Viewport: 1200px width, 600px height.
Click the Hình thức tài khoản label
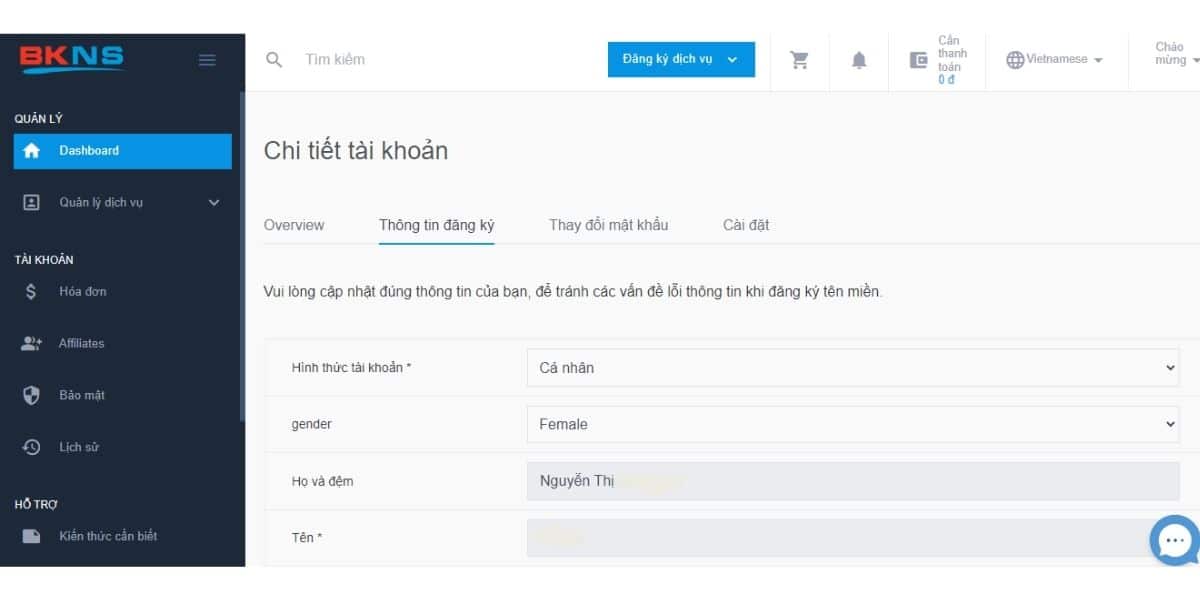(x=352, y=367)
